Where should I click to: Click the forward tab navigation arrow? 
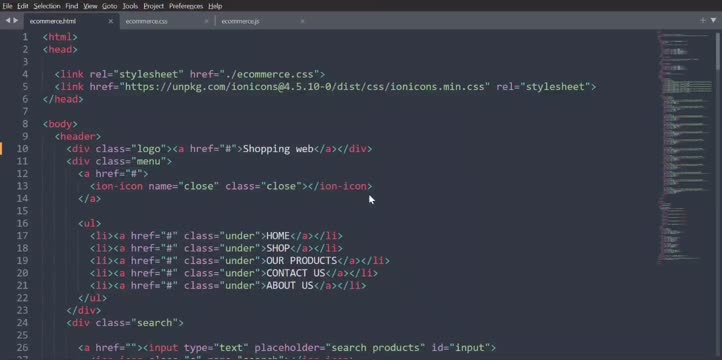click(x=16, y=20)
